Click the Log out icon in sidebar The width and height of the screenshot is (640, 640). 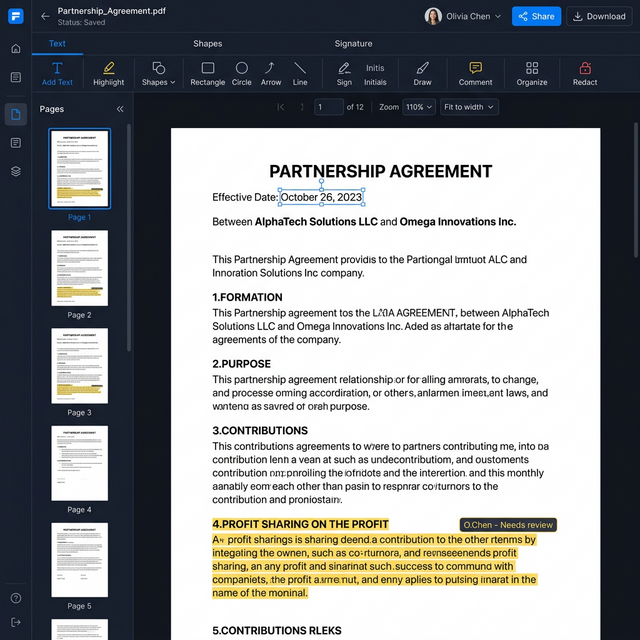[16, 622]
